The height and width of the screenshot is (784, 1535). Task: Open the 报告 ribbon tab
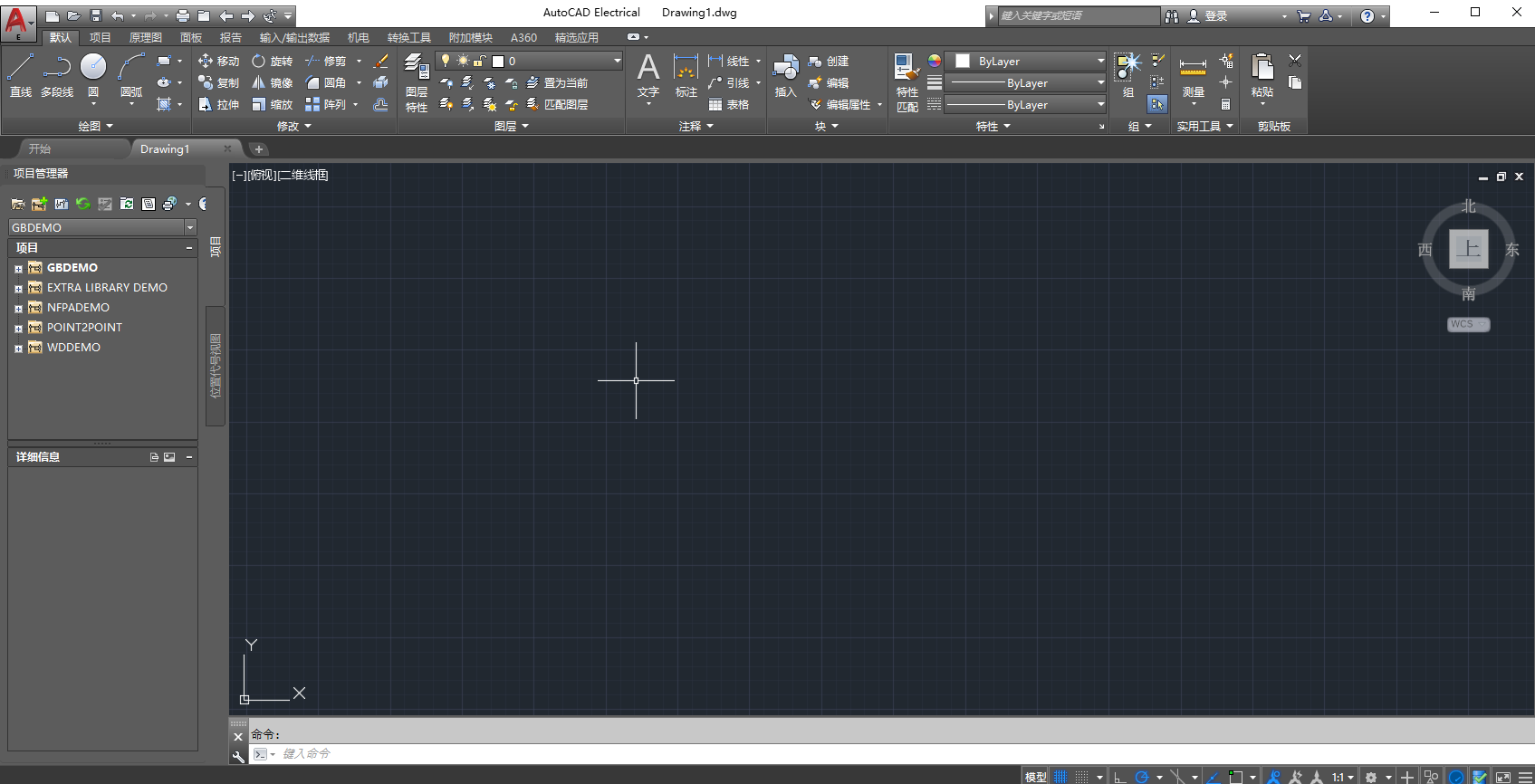(231, 37)
